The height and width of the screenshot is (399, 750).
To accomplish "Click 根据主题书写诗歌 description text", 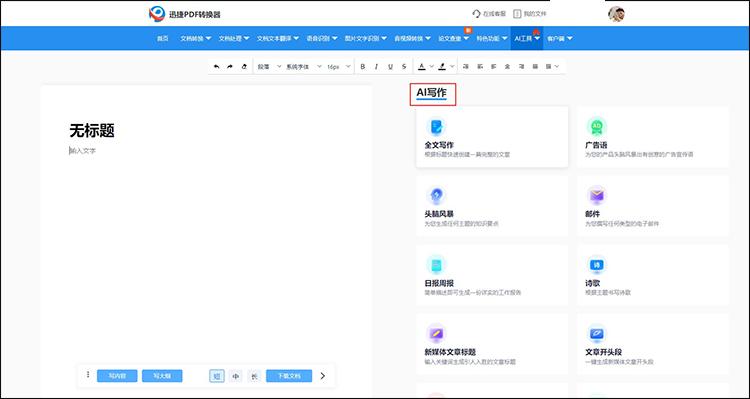I will pos(608,292).
